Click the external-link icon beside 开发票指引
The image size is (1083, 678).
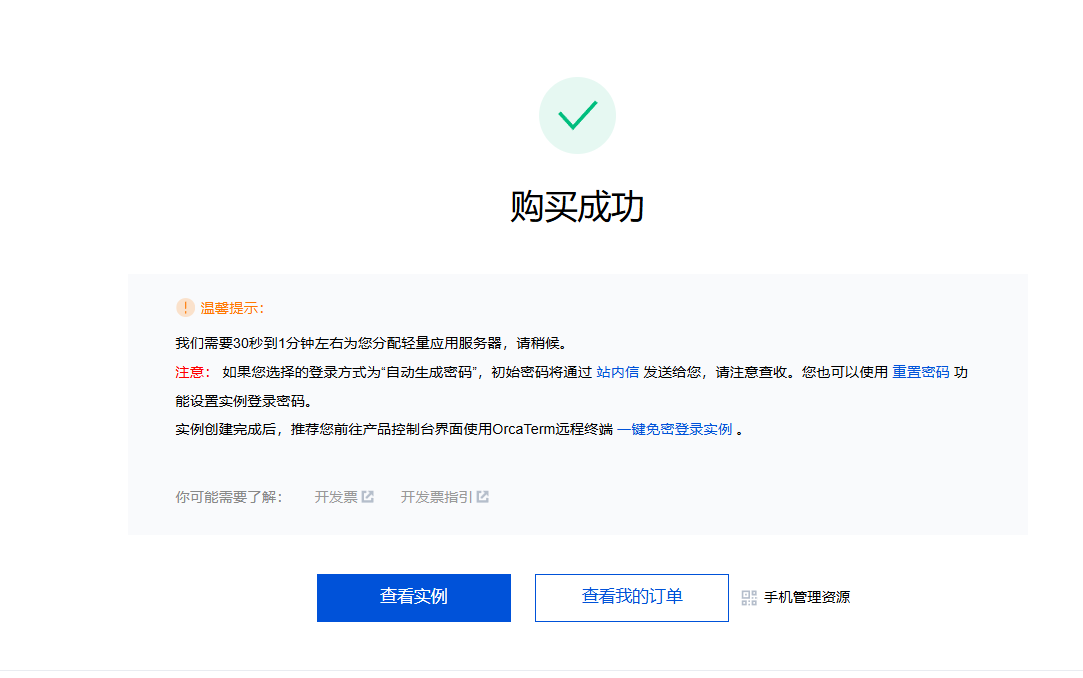(x=483, y=497)
